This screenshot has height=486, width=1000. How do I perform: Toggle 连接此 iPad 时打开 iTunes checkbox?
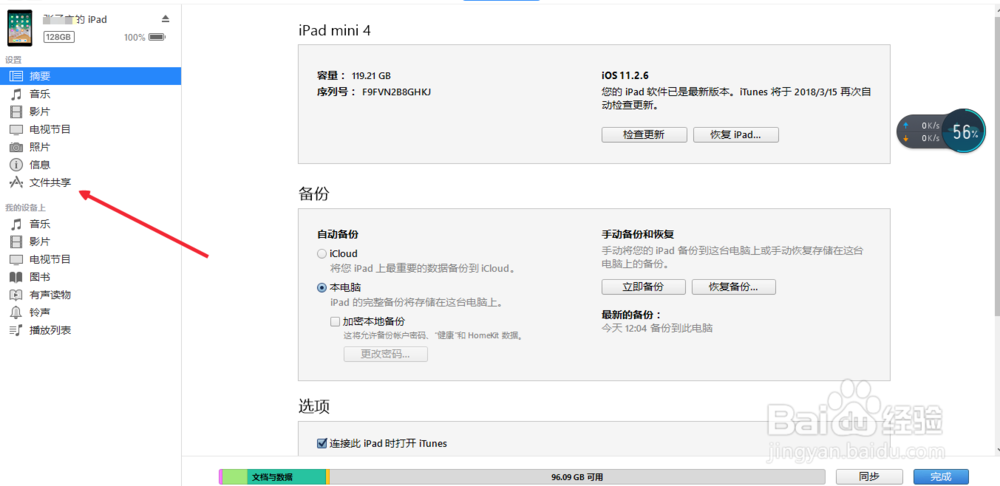point(322,443)
